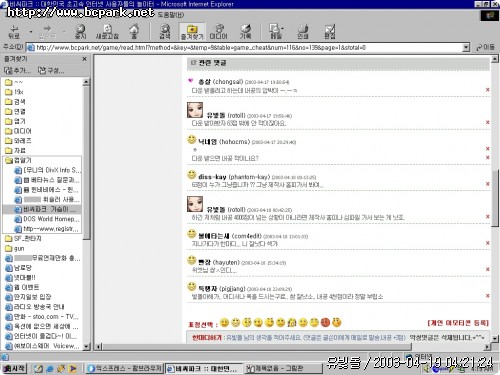
Task: Close the Favorites side panel
Action: 84,59
